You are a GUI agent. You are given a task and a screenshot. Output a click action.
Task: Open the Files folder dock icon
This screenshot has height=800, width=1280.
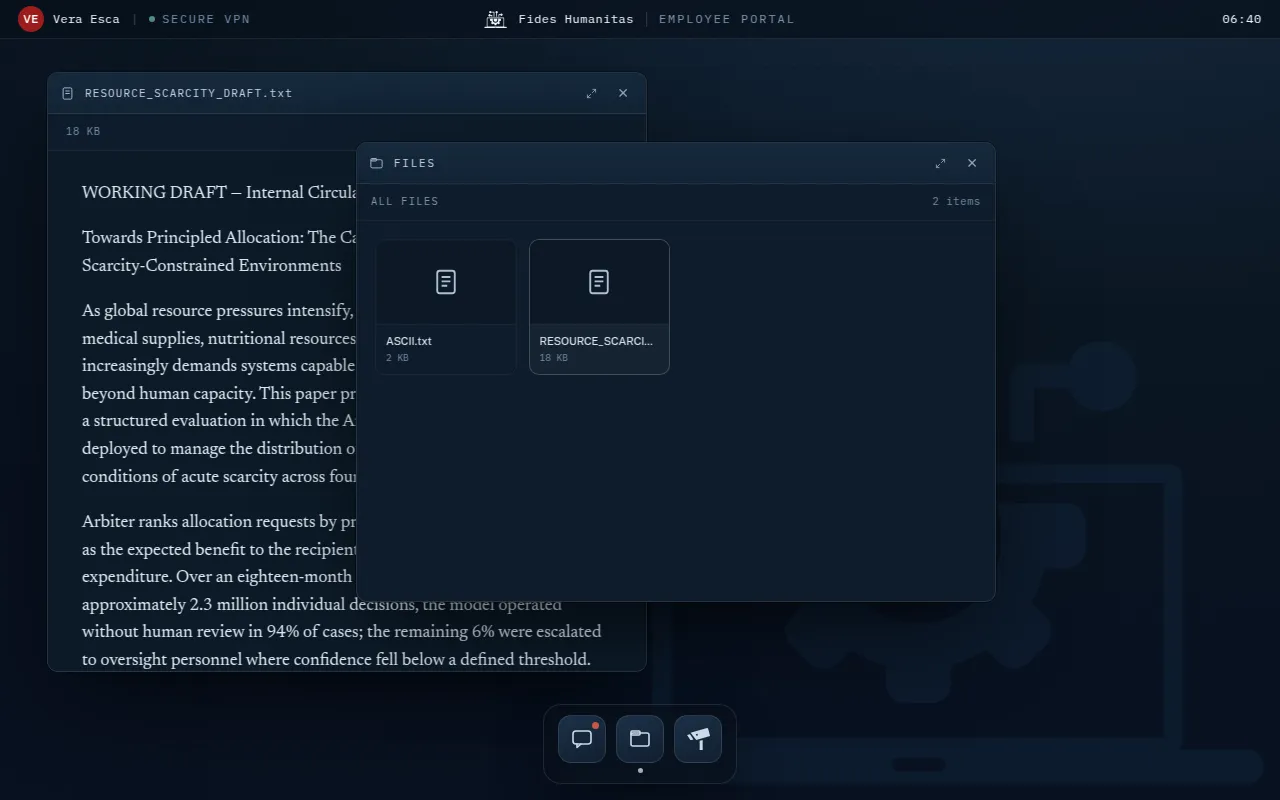[x=640, y=739]
